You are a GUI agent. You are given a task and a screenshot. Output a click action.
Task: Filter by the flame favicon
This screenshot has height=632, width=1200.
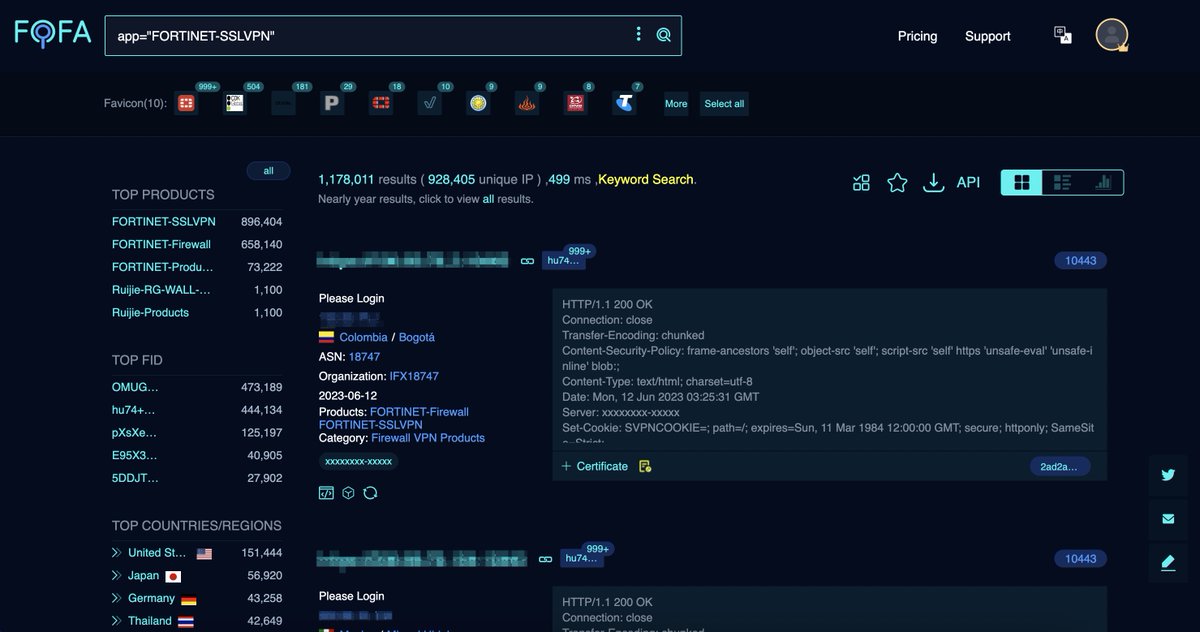(x=527, y=103)
